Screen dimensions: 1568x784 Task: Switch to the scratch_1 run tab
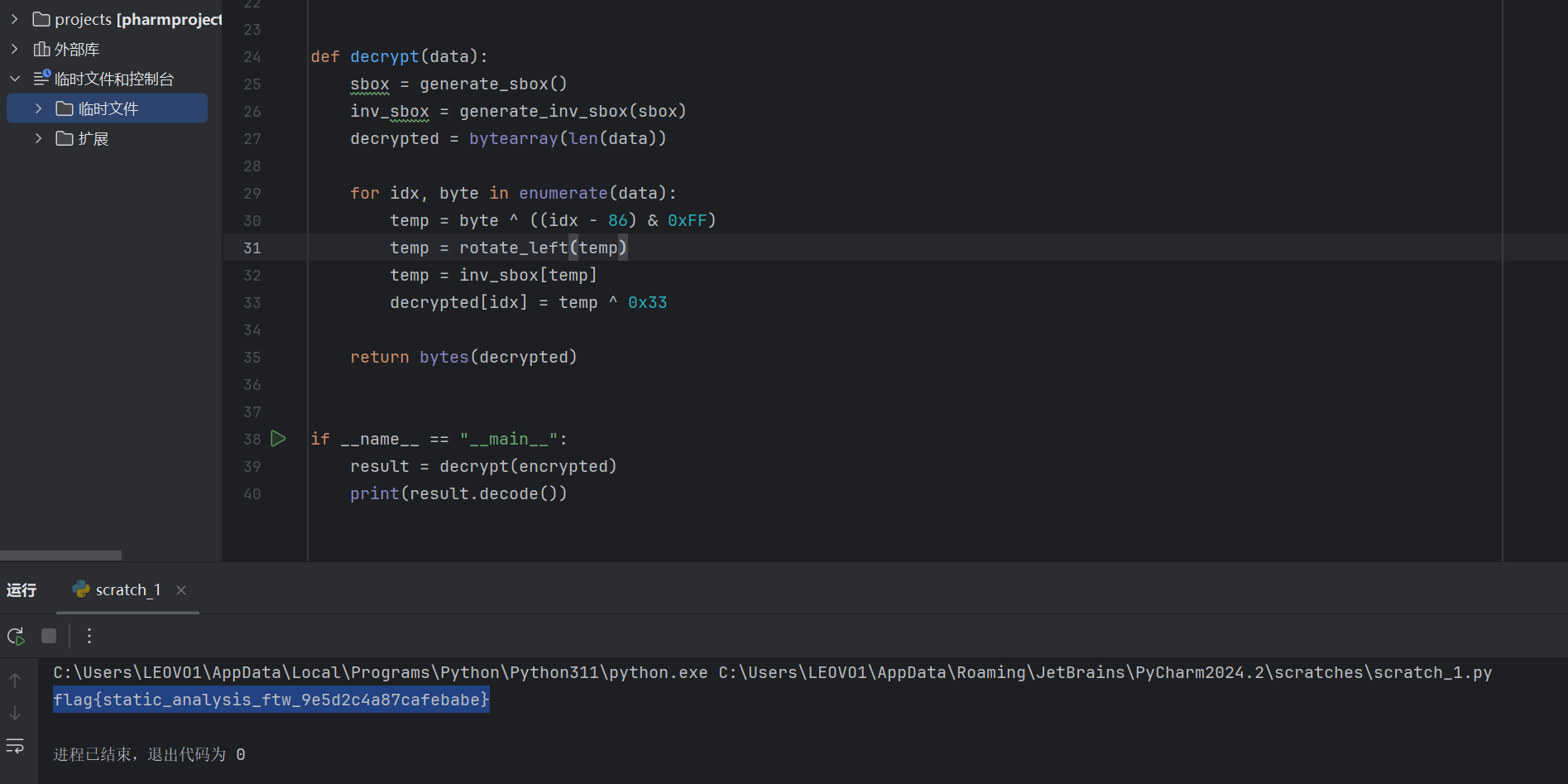(x=127, y=589)
